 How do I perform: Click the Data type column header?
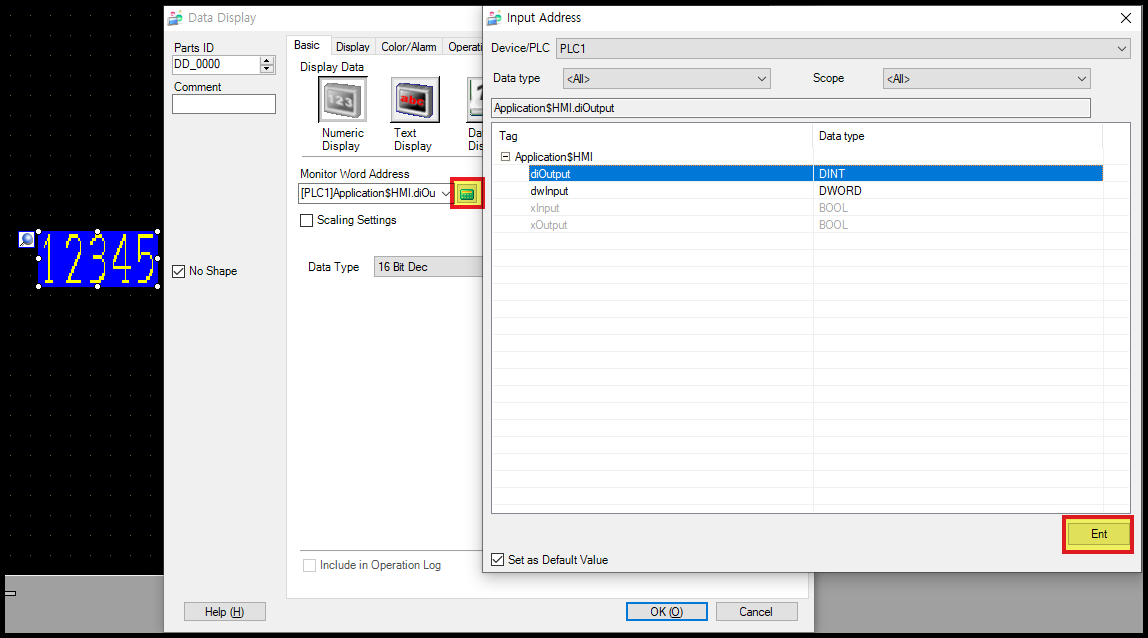click(958, 136)
